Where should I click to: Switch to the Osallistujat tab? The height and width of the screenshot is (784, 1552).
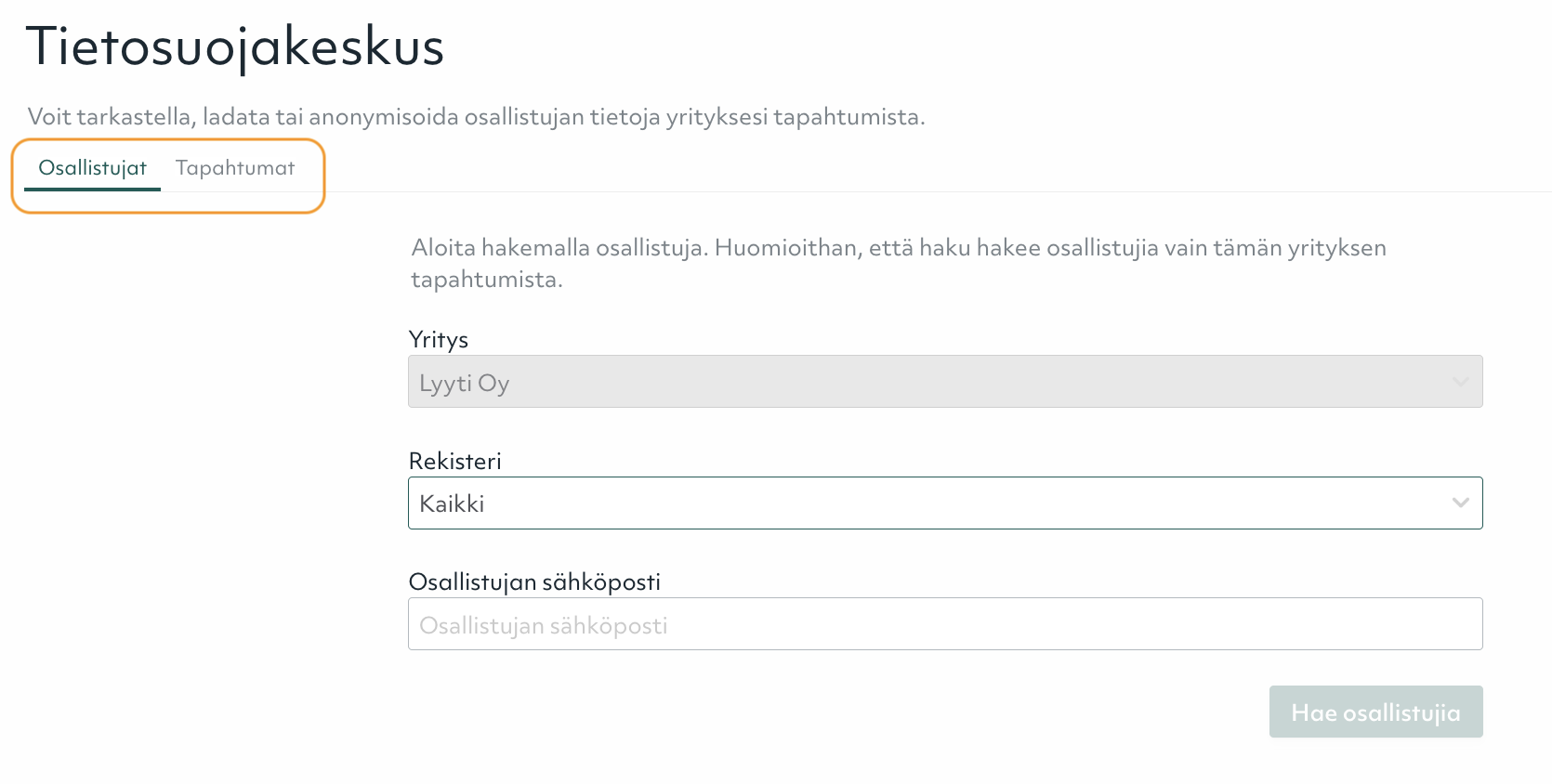tap(92, 168)
